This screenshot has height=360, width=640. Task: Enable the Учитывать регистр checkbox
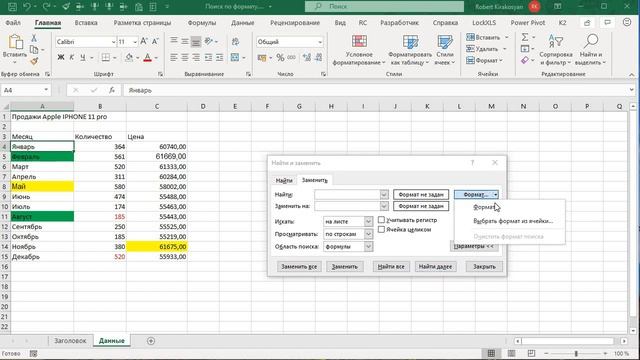(381, 220)
